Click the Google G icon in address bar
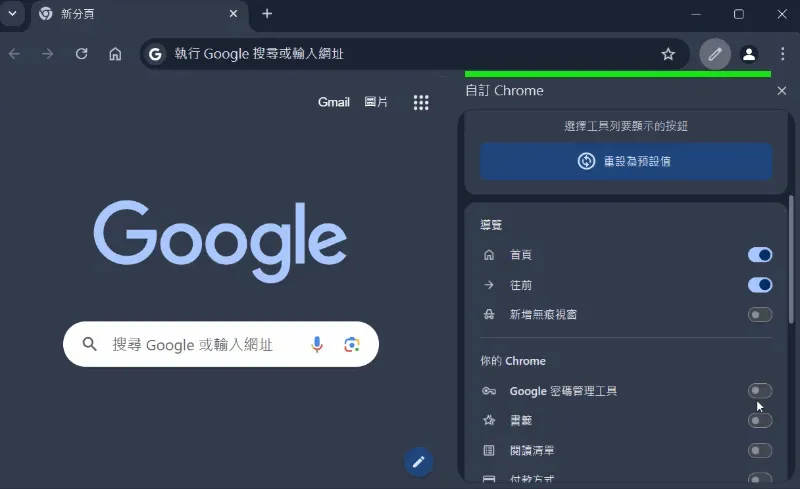This screenshot has width=800, height=489. [x=155, y=54]
